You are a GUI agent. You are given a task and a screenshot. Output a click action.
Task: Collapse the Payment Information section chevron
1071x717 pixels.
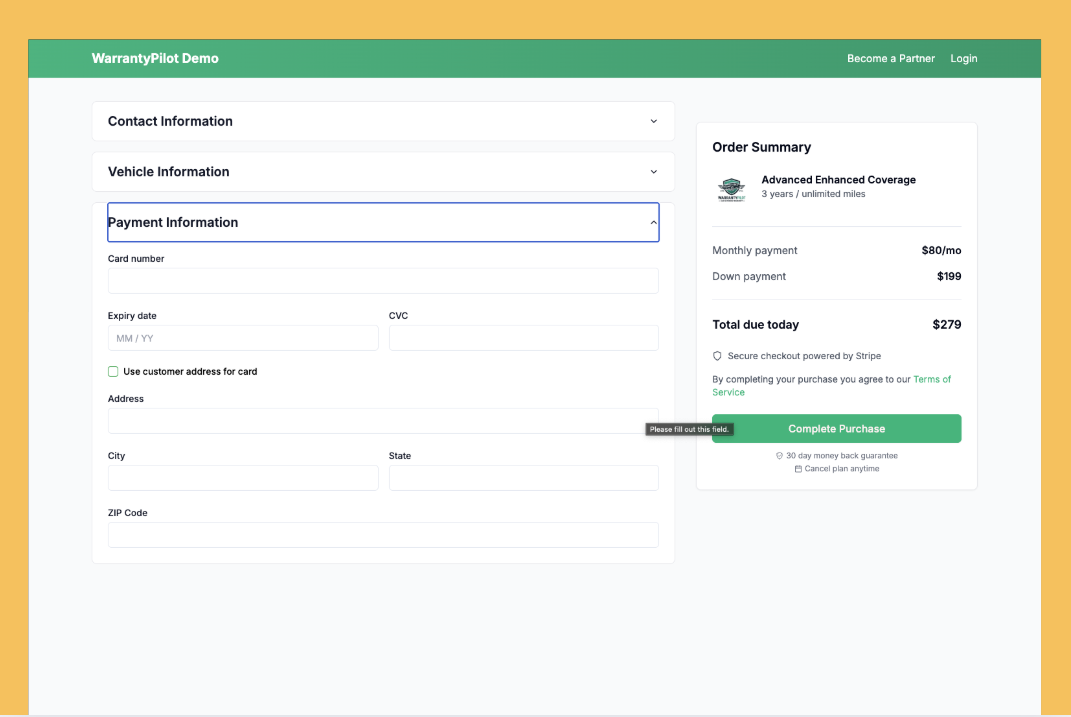(x=654, y=223)
